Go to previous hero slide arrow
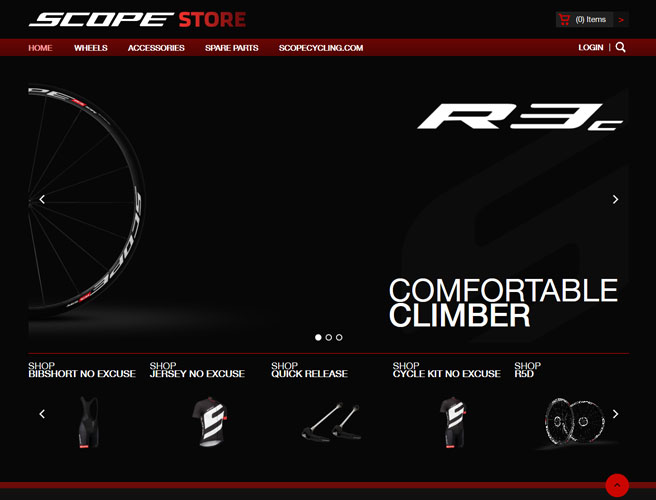 coord(42,200)
